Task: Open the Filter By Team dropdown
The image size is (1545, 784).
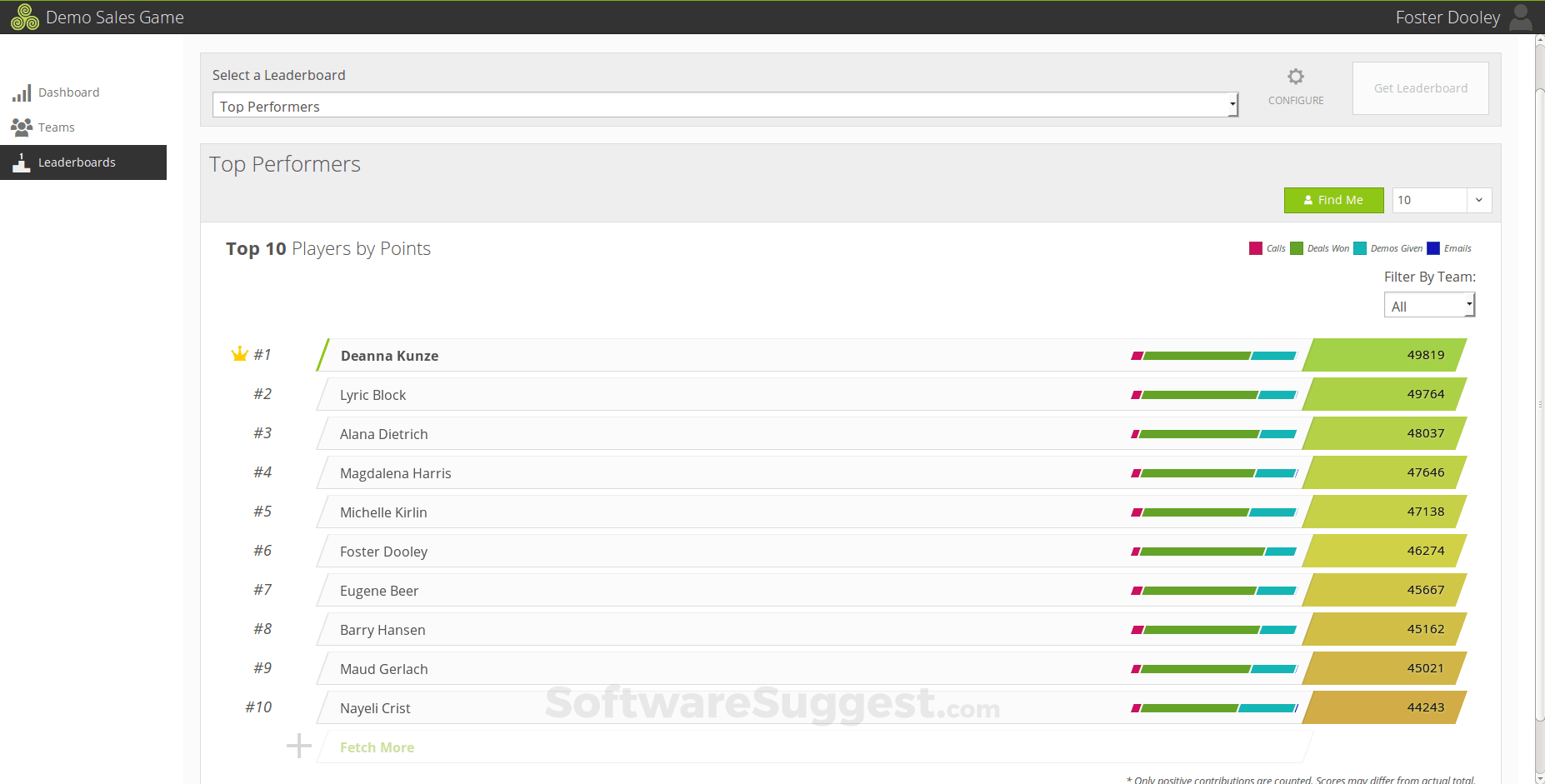Action: click(1429, 306)
